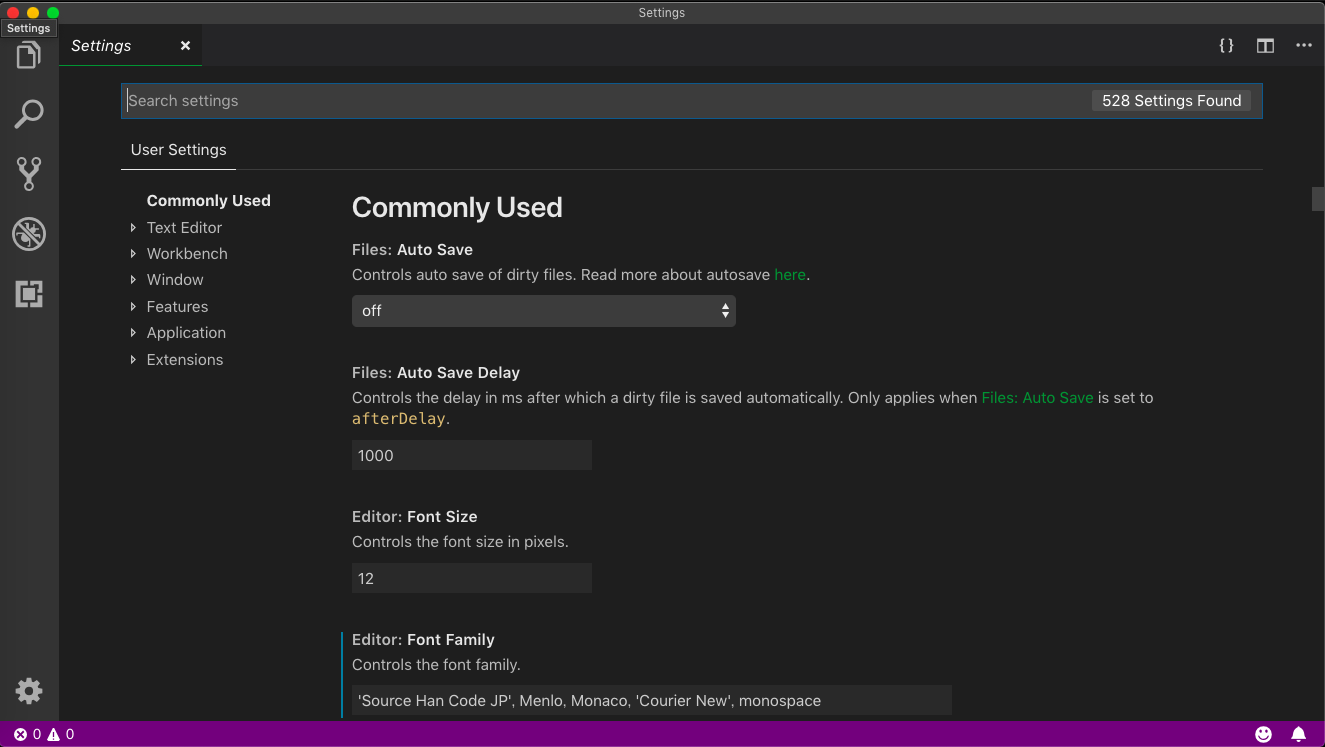
Task: Click the 528 Settings Found badge
Action: [x=1172, y=101]
